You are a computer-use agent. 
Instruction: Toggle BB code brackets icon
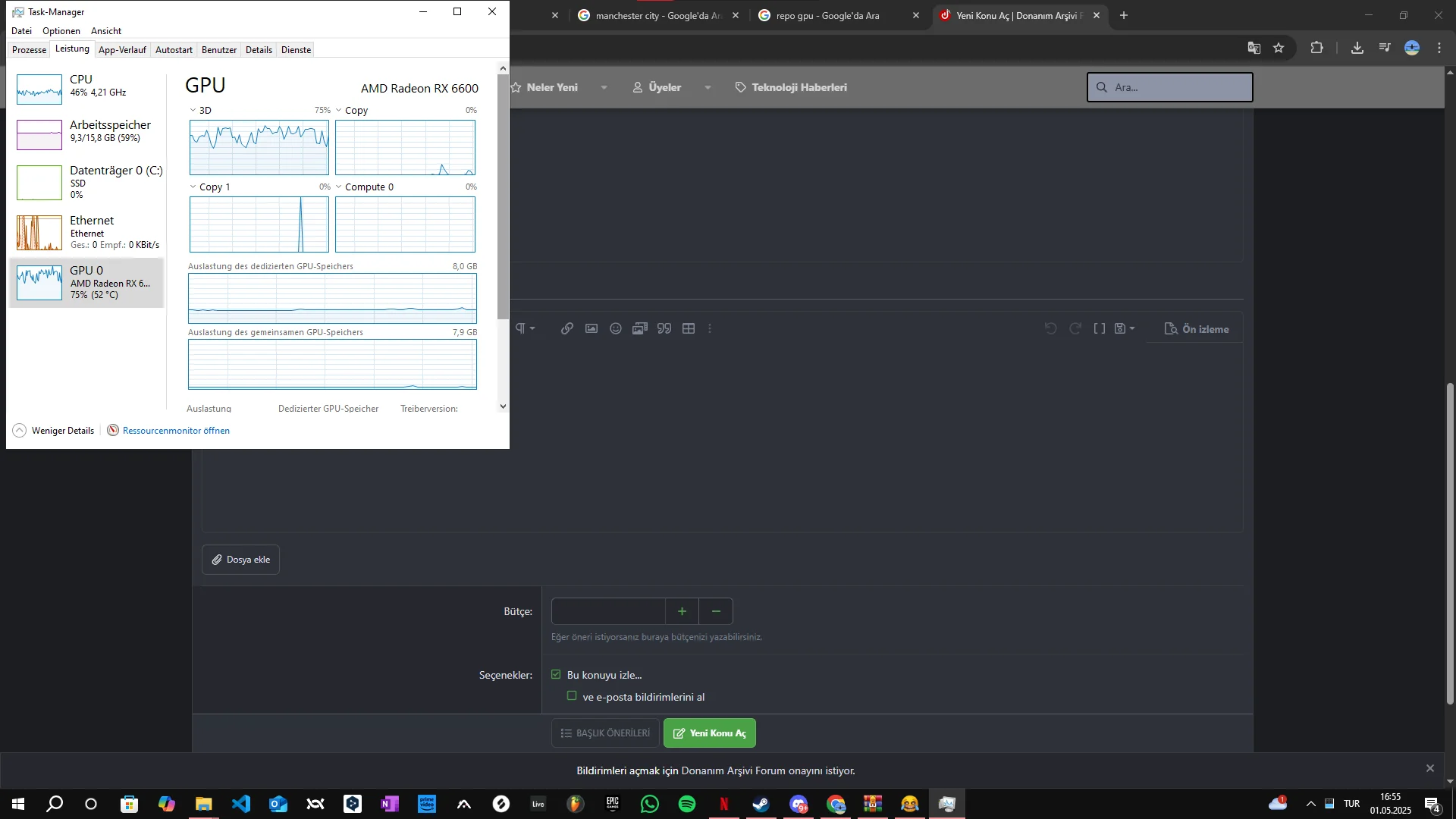(x=1099, y=328)
